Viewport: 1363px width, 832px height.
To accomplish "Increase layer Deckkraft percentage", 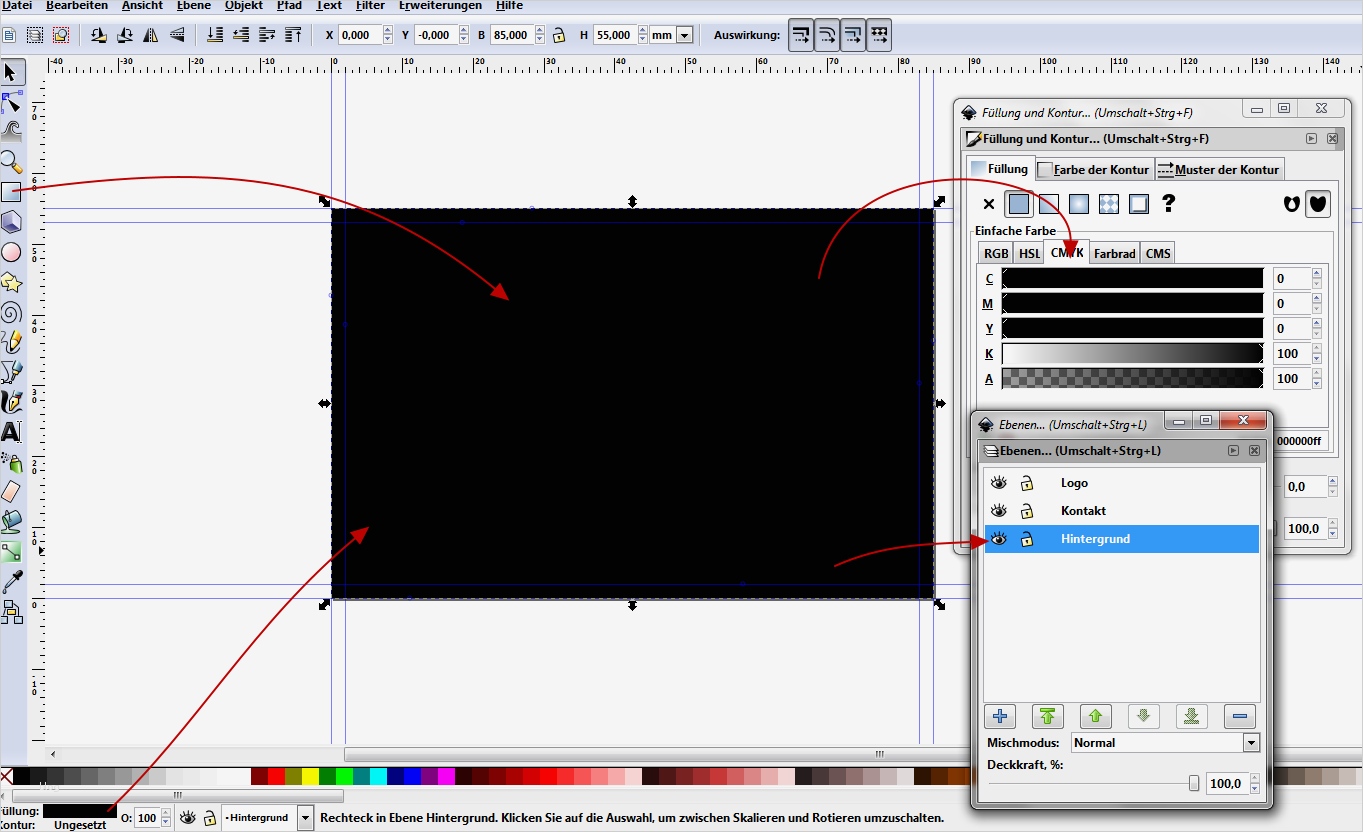I will pos(1255,779).
